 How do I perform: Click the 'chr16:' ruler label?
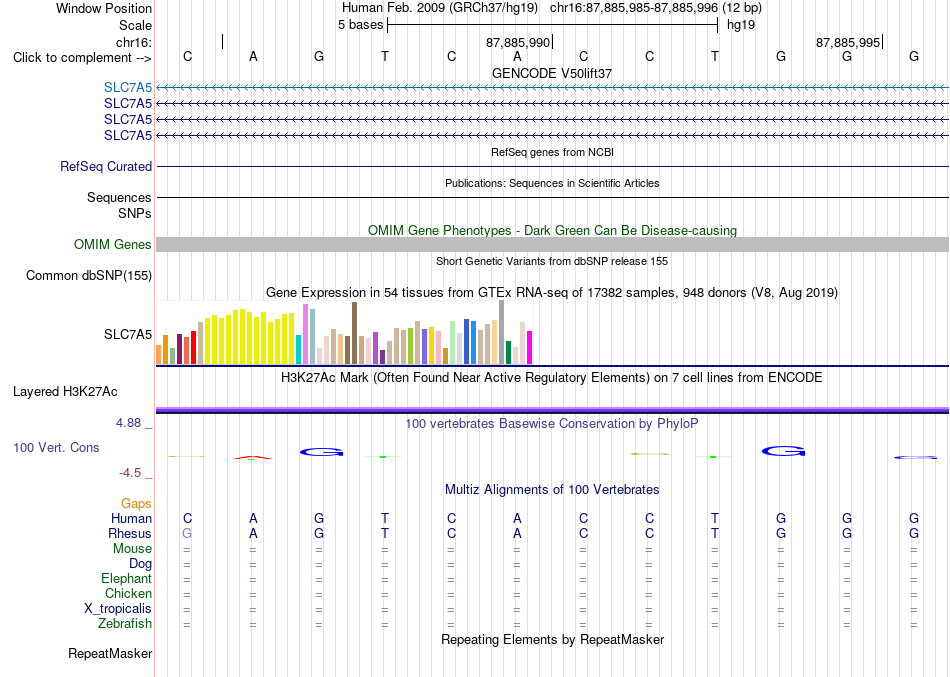click(134, 42)
